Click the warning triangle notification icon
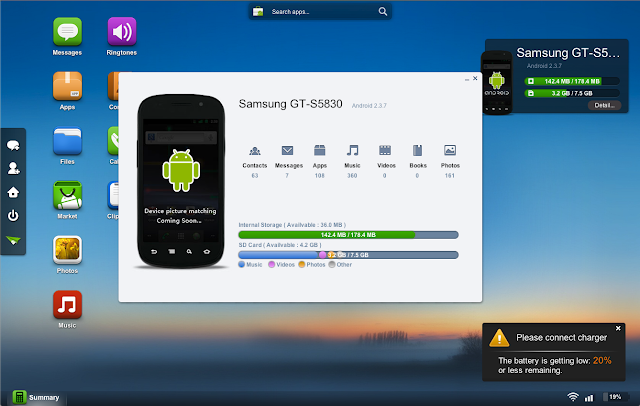 coord(499,338)
